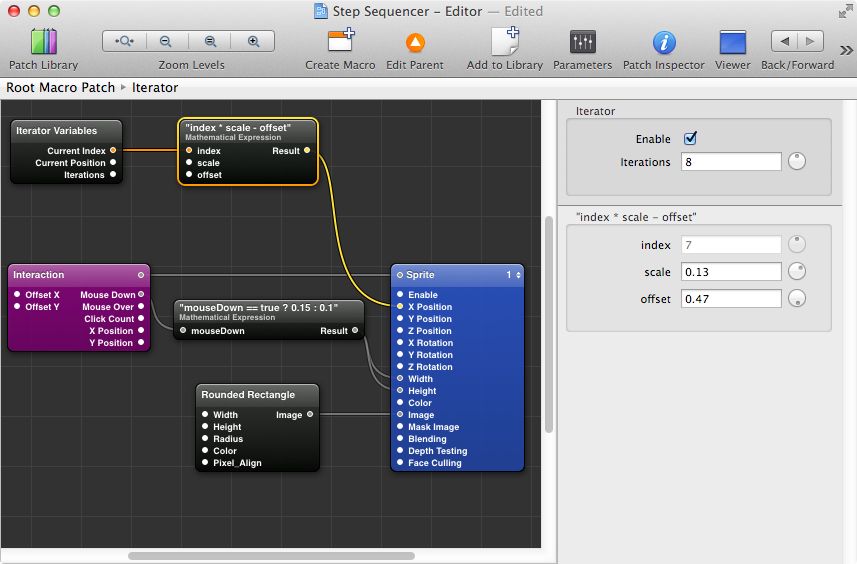Open the Patch Library
Screen dimensions: 857x564
coord(43,42)
